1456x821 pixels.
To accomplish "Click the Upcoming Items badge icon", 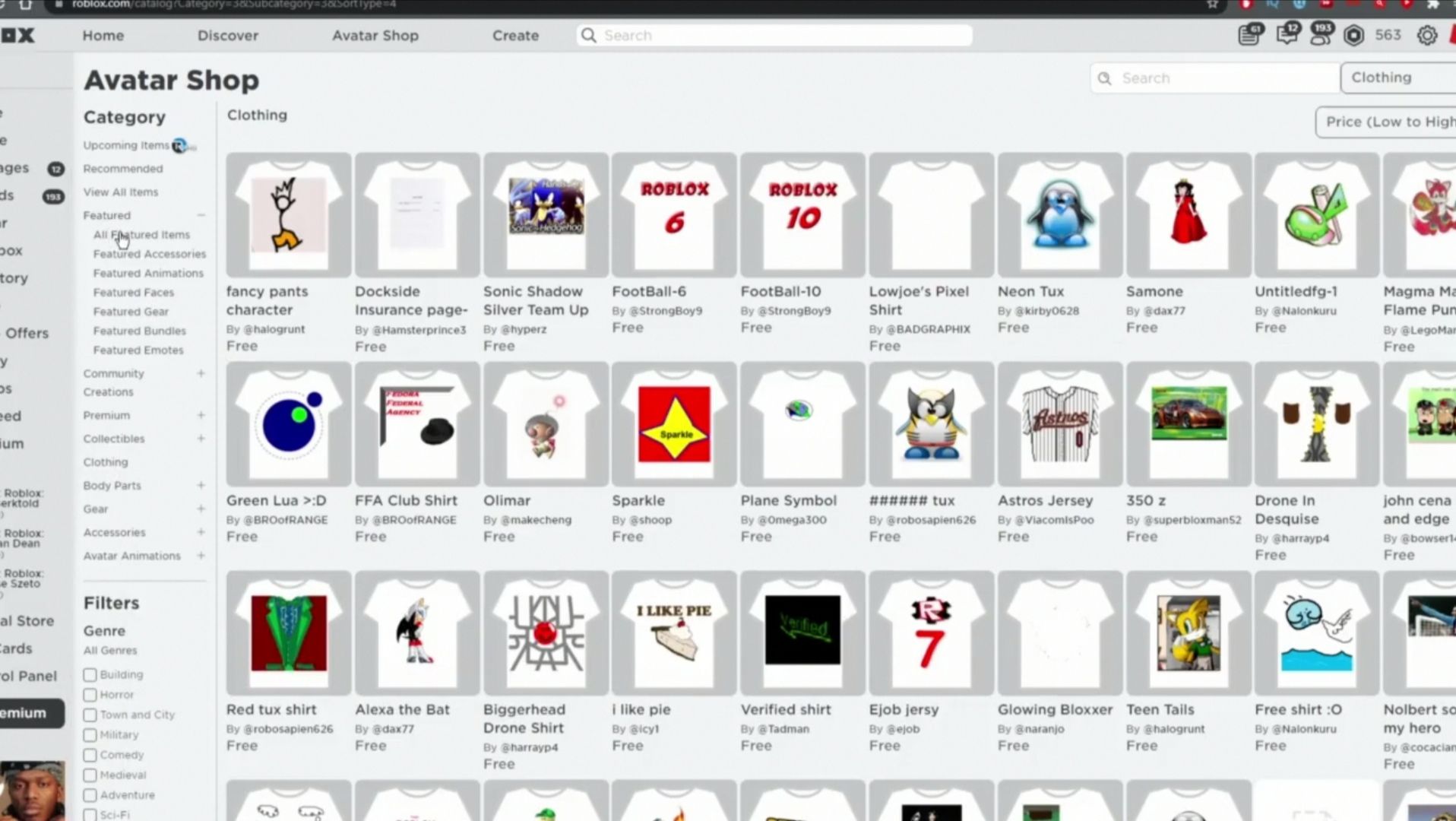I will pos(181,145).
